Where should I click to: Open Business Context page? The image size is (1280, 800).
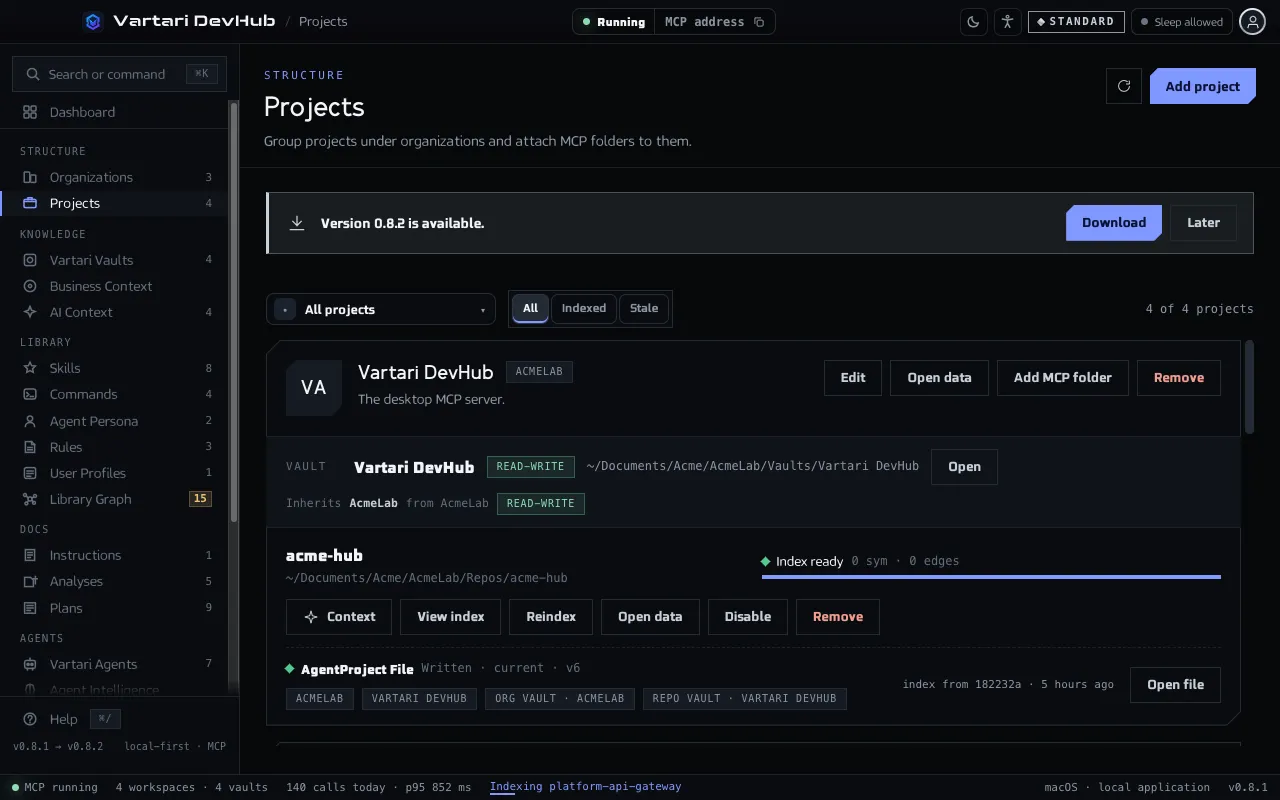pyautogui.click(x=115, y=286)
